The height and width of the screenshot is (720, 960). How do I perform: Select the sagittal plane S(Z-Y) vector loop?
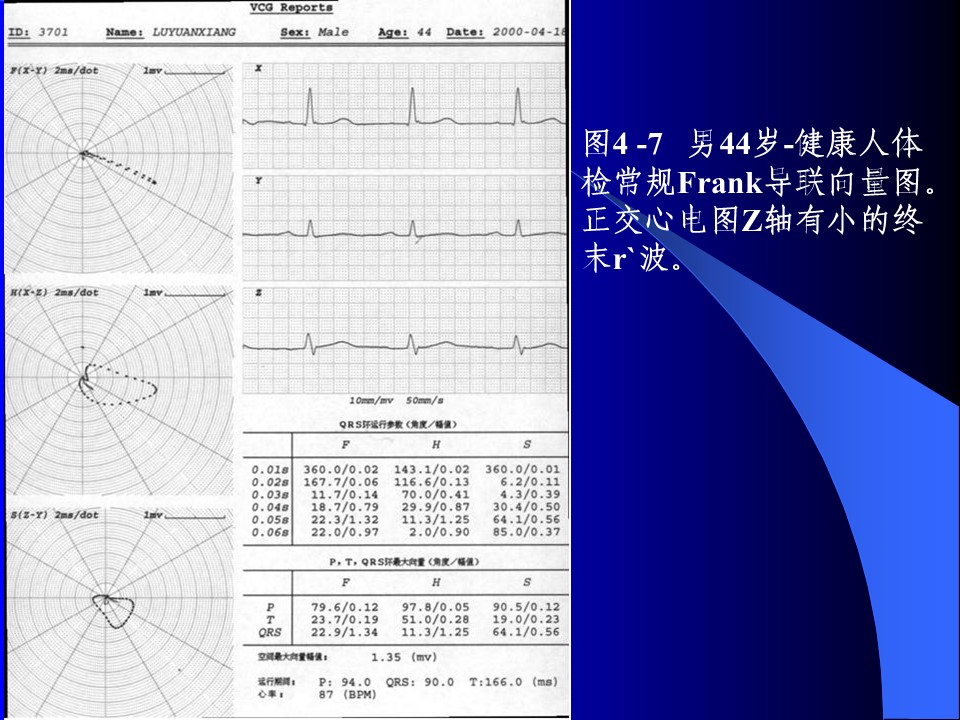(113, 610)
